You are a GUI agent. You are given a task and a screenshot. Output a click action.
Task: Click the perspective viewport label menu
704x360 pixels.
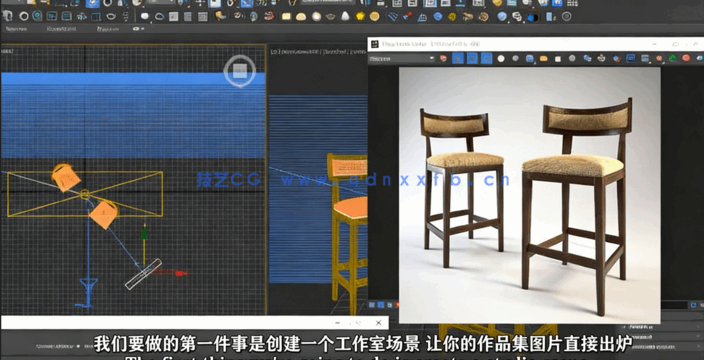click(x=319, y=52)
